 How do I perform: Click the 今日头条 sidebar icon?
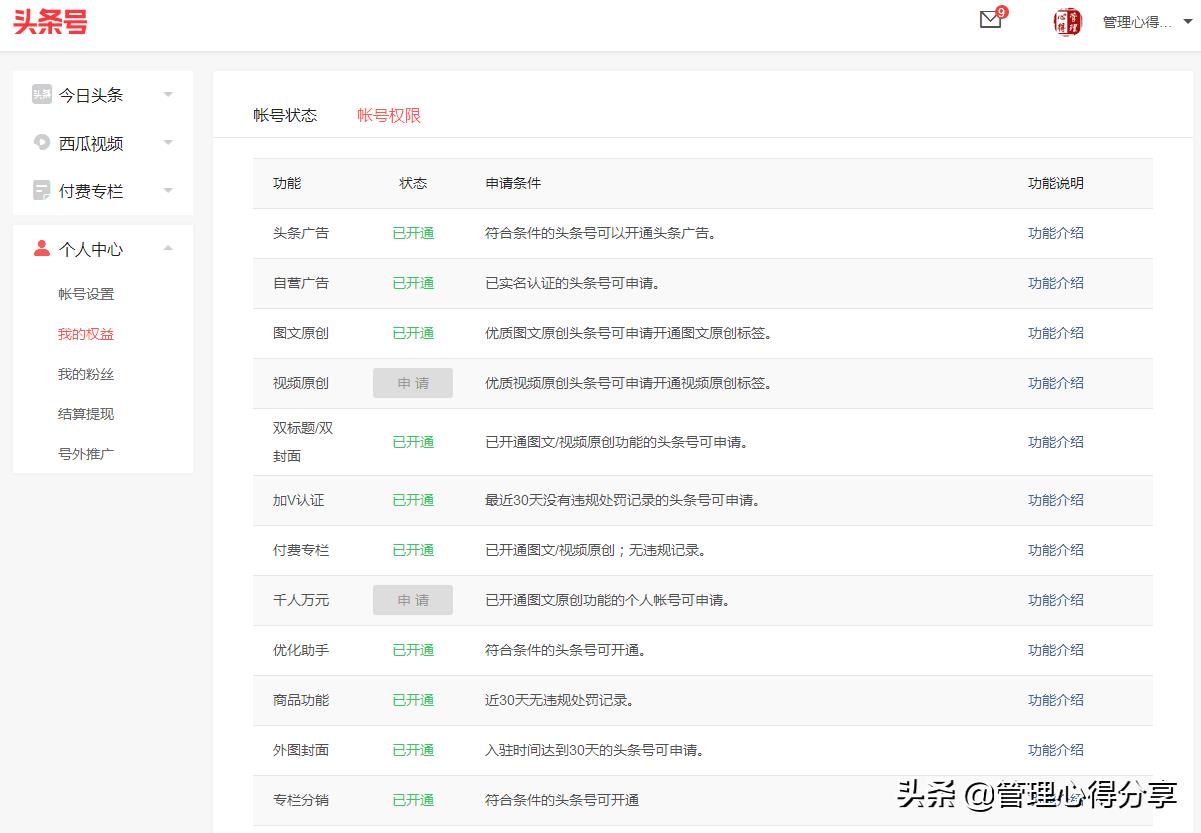tap(41, 94)
